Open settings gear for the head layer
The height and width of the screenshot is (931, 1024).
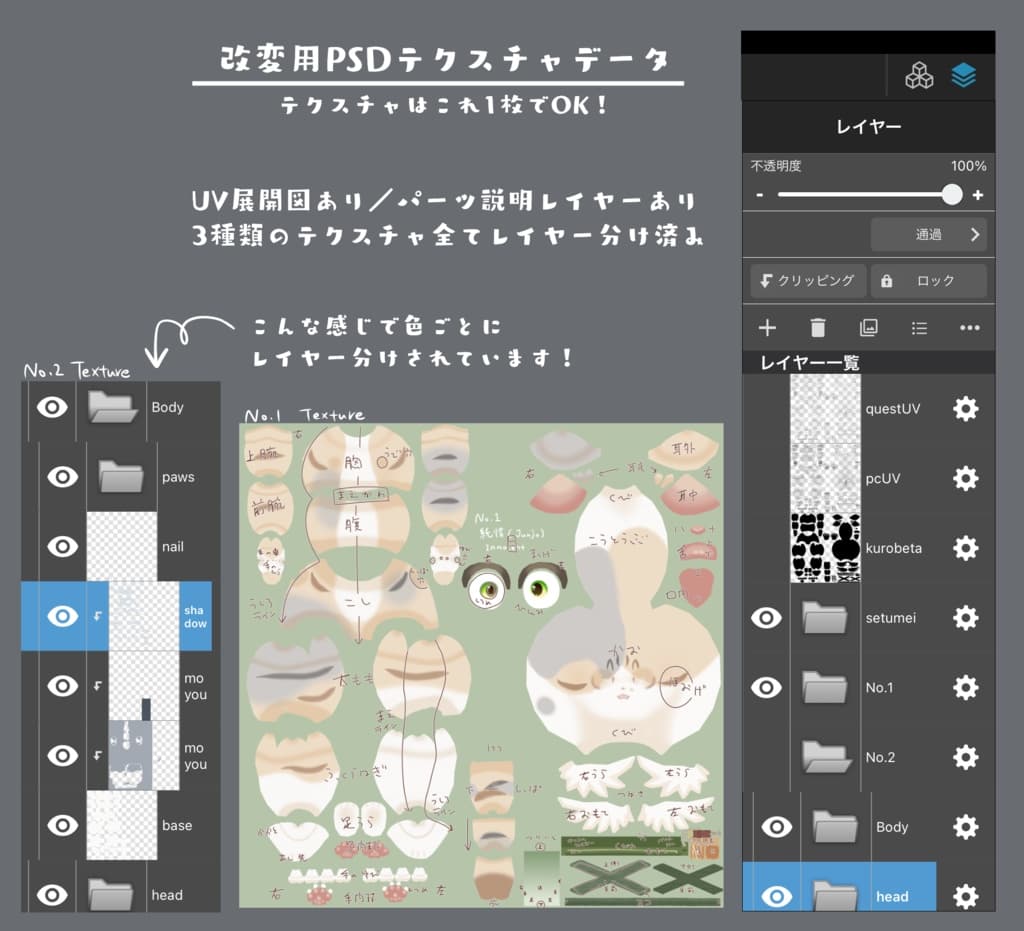[966, 897]
